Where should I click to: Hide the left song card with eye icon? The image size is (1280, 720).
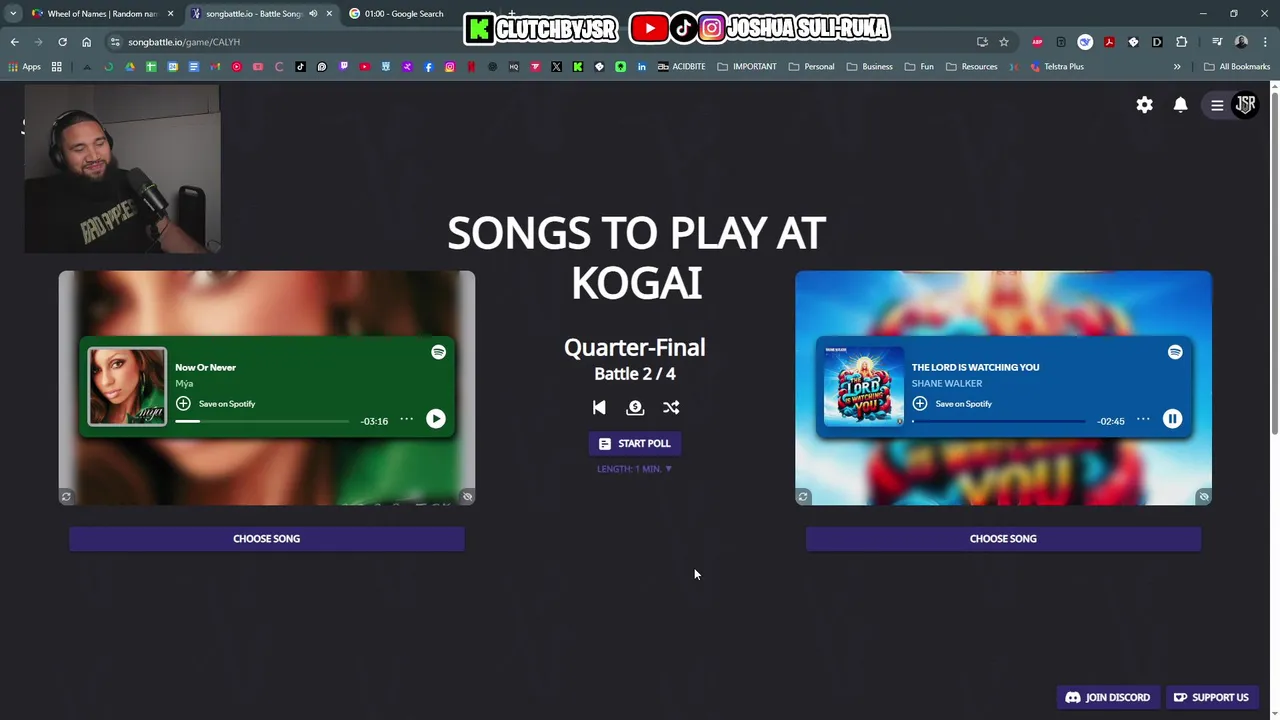467,496
